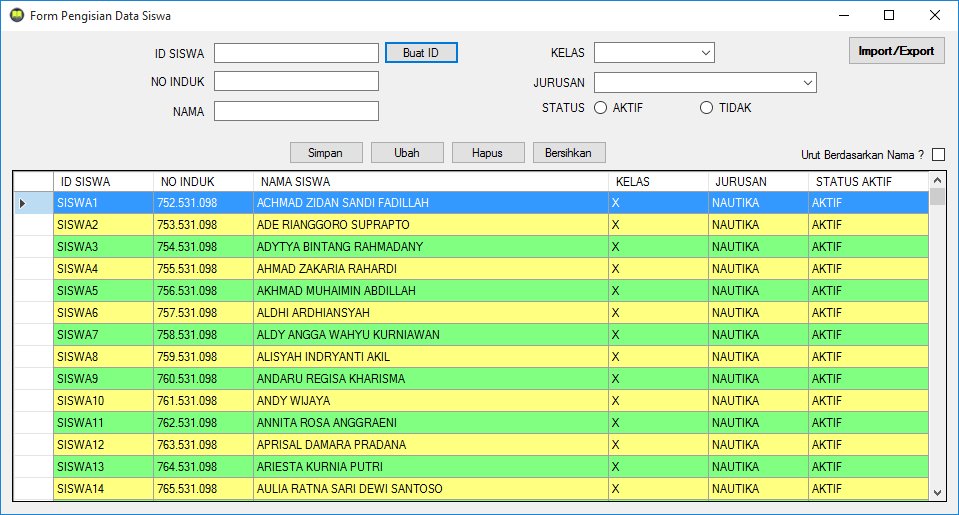The width and height of the screenshot is (959, 515).
Task: Select the TIDAK status radio button
Action: [x=707, y=108]
